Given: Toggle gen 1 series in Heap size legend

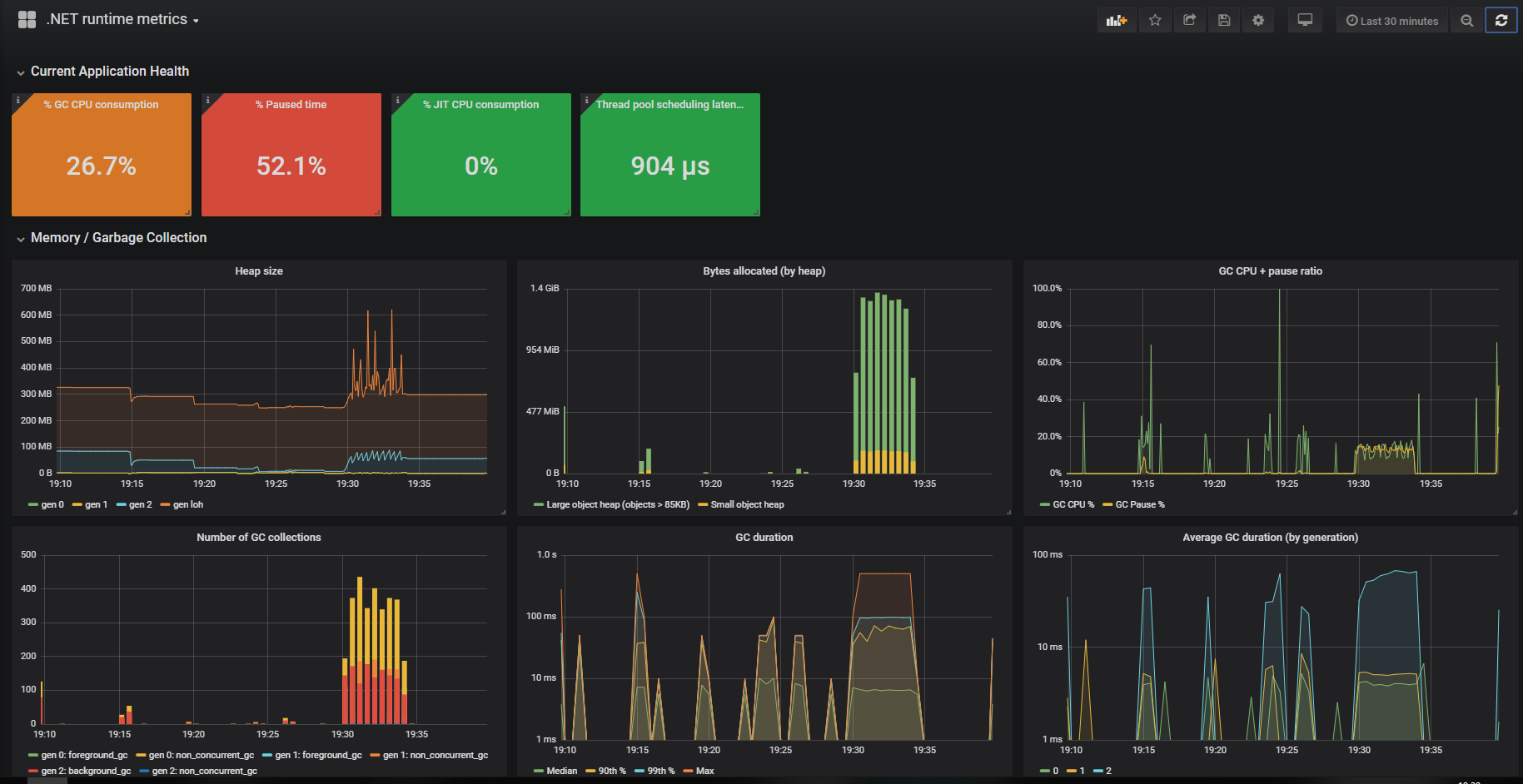Looking at the screenshot, I should pyautogui.click(x=96, y=504).
